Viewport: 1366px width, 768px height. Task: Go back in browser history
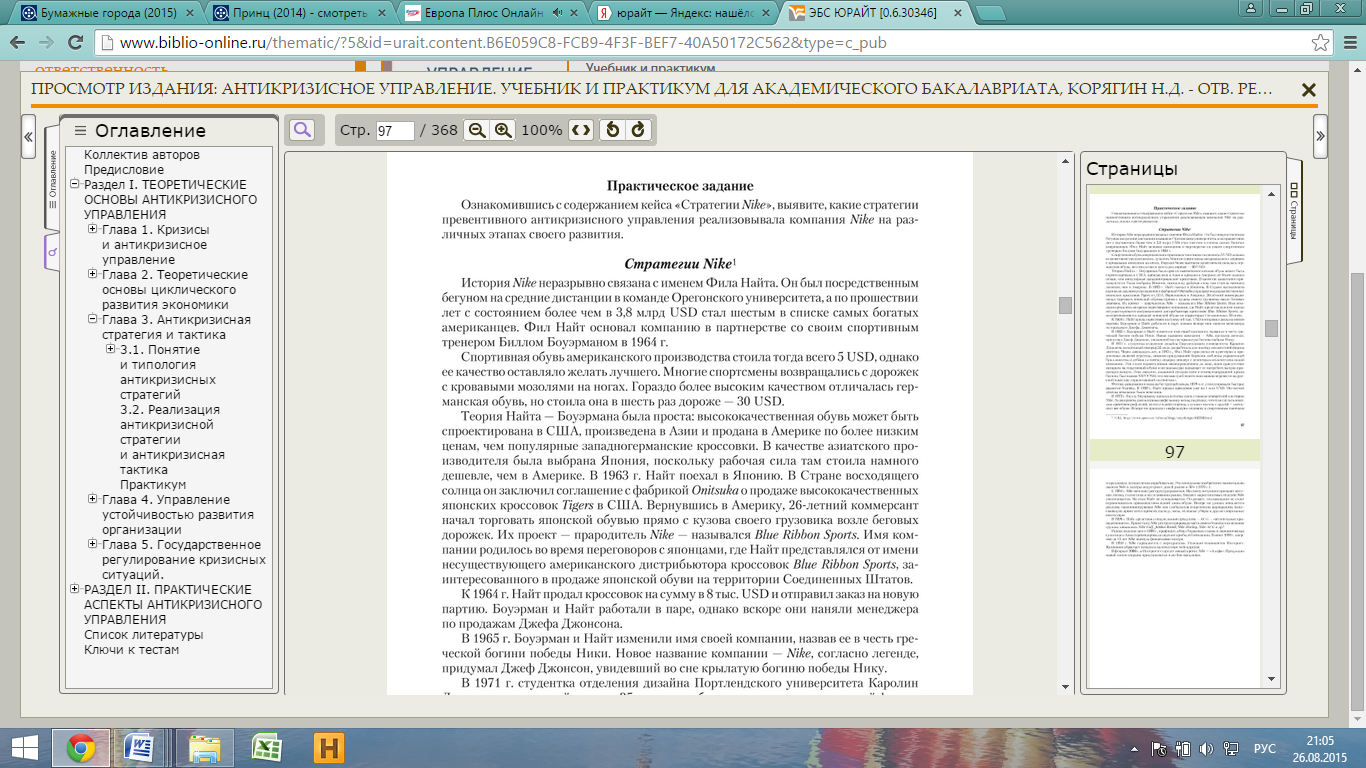point(18,44)
